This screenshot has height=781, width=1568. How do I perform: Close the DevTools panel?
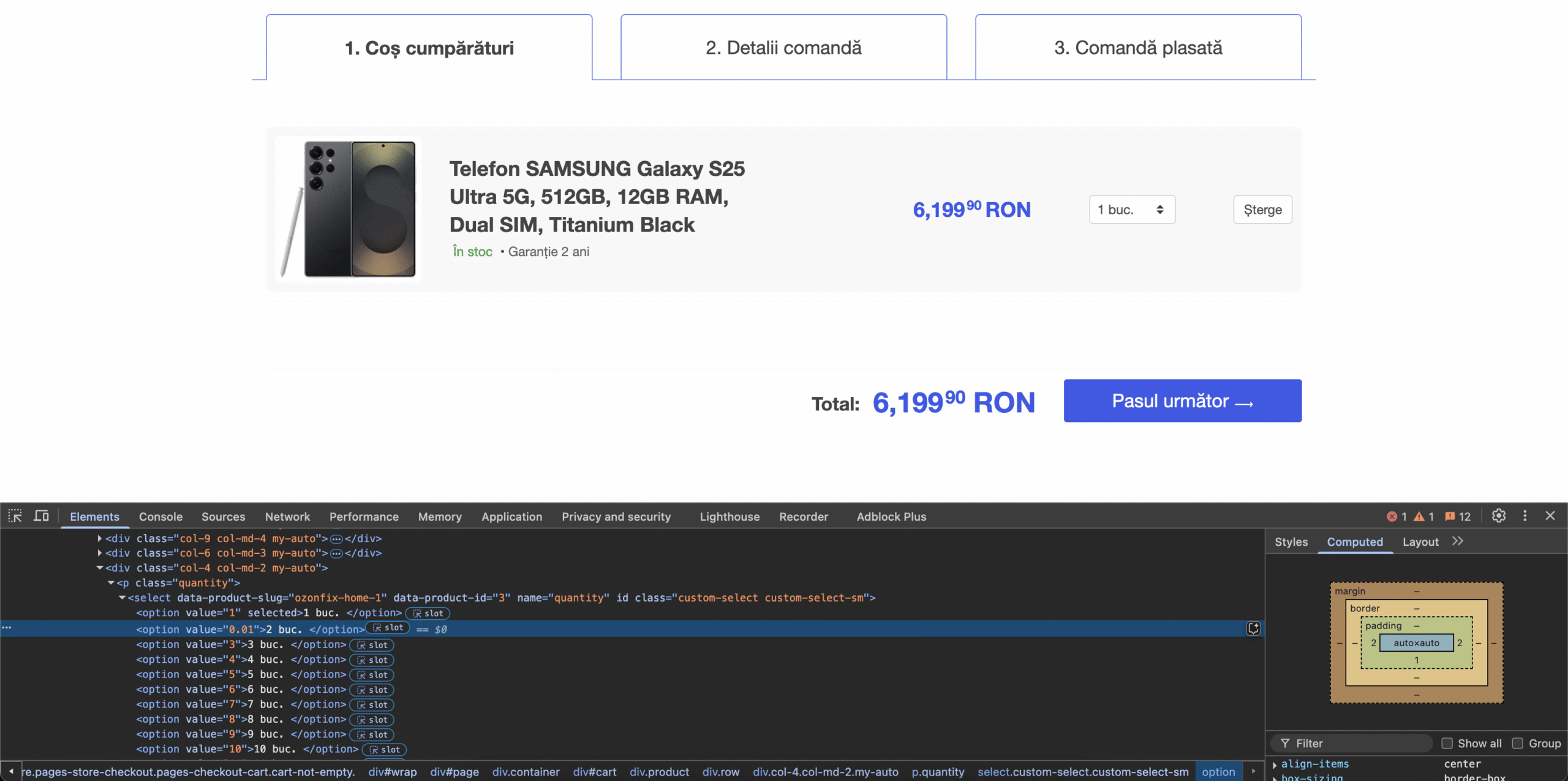[1550, 516]
